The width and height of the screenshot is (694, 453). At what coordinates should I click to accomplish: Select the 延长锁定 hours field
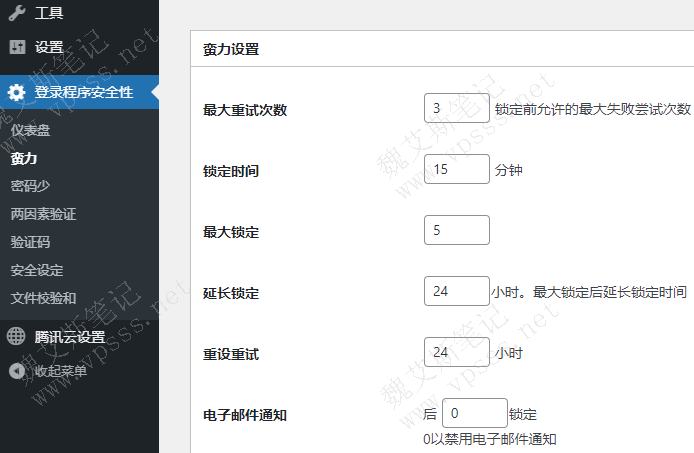455,292
